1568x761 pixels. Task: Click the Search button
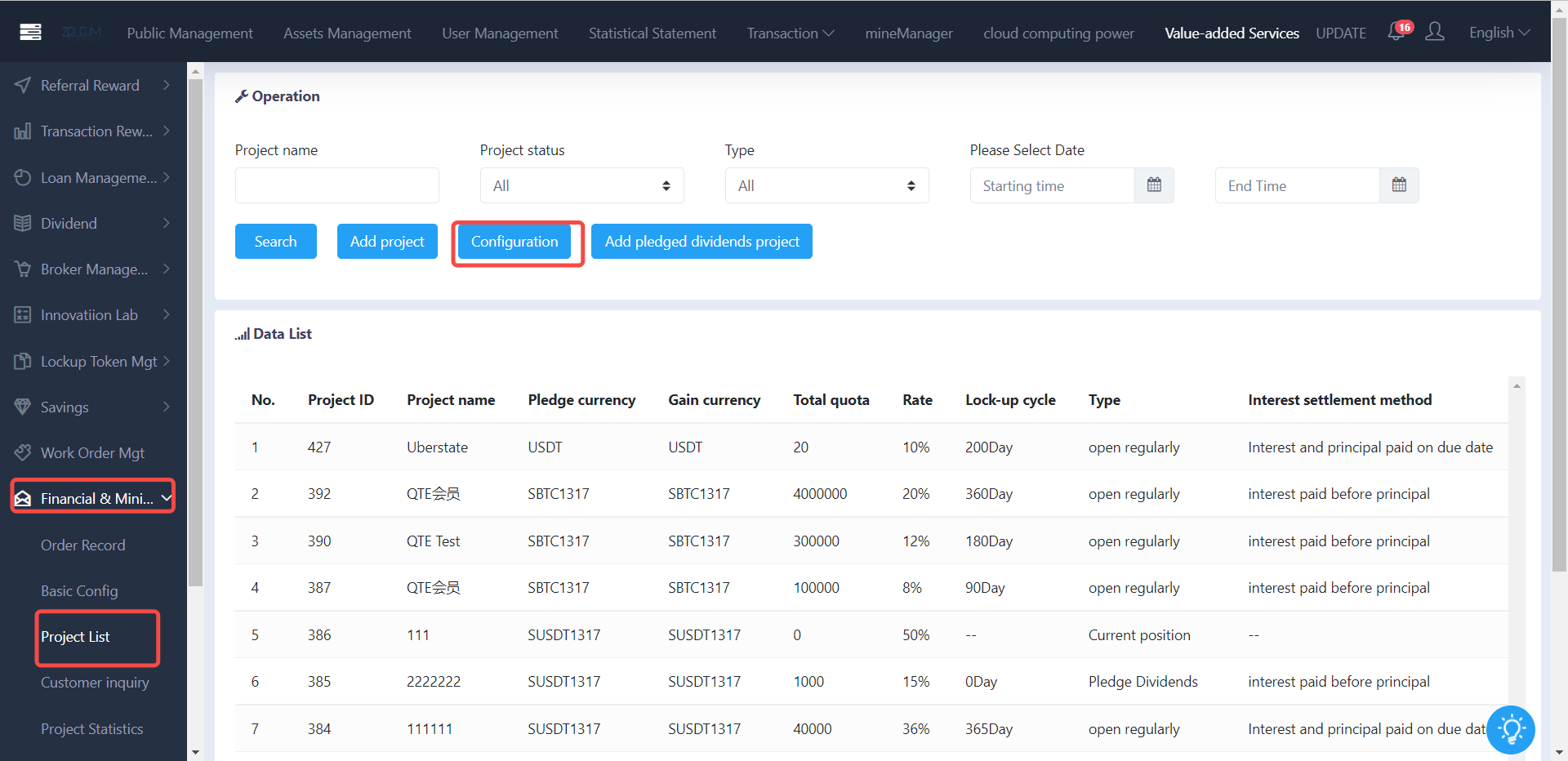275,241
